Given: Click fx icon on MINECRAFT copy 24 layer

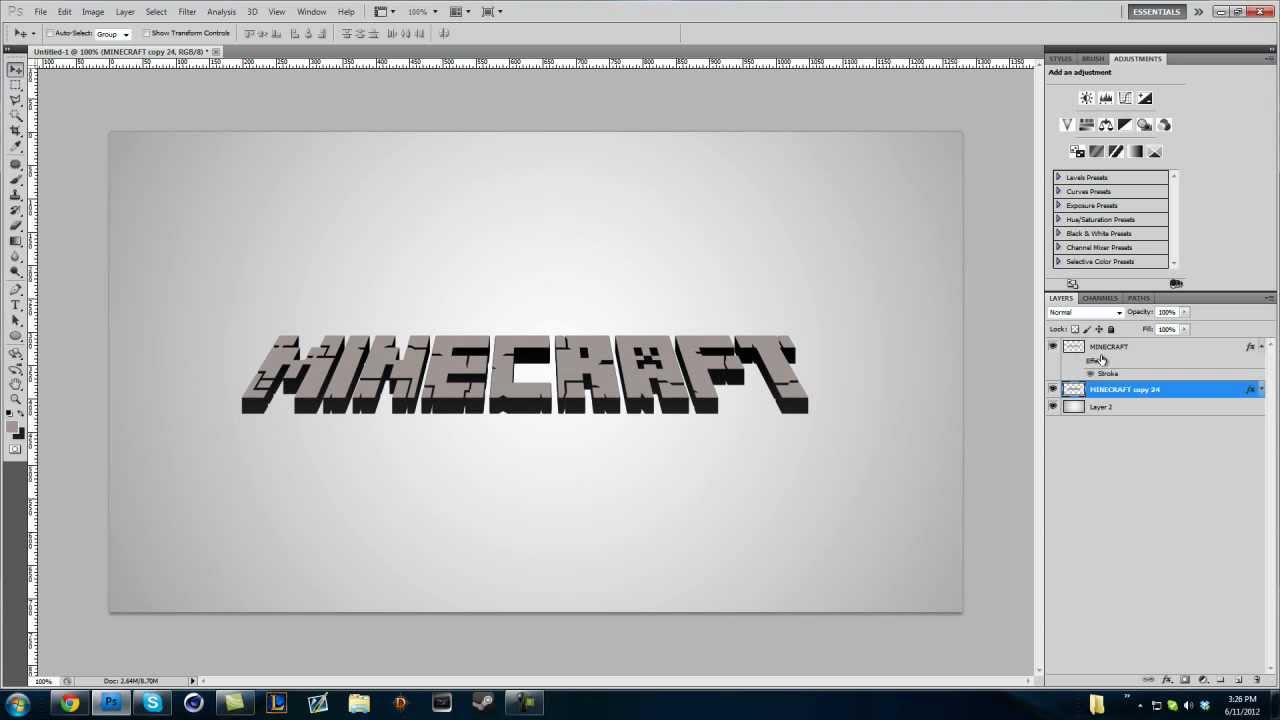Looking at the screenshot, I should point(1250,389).
